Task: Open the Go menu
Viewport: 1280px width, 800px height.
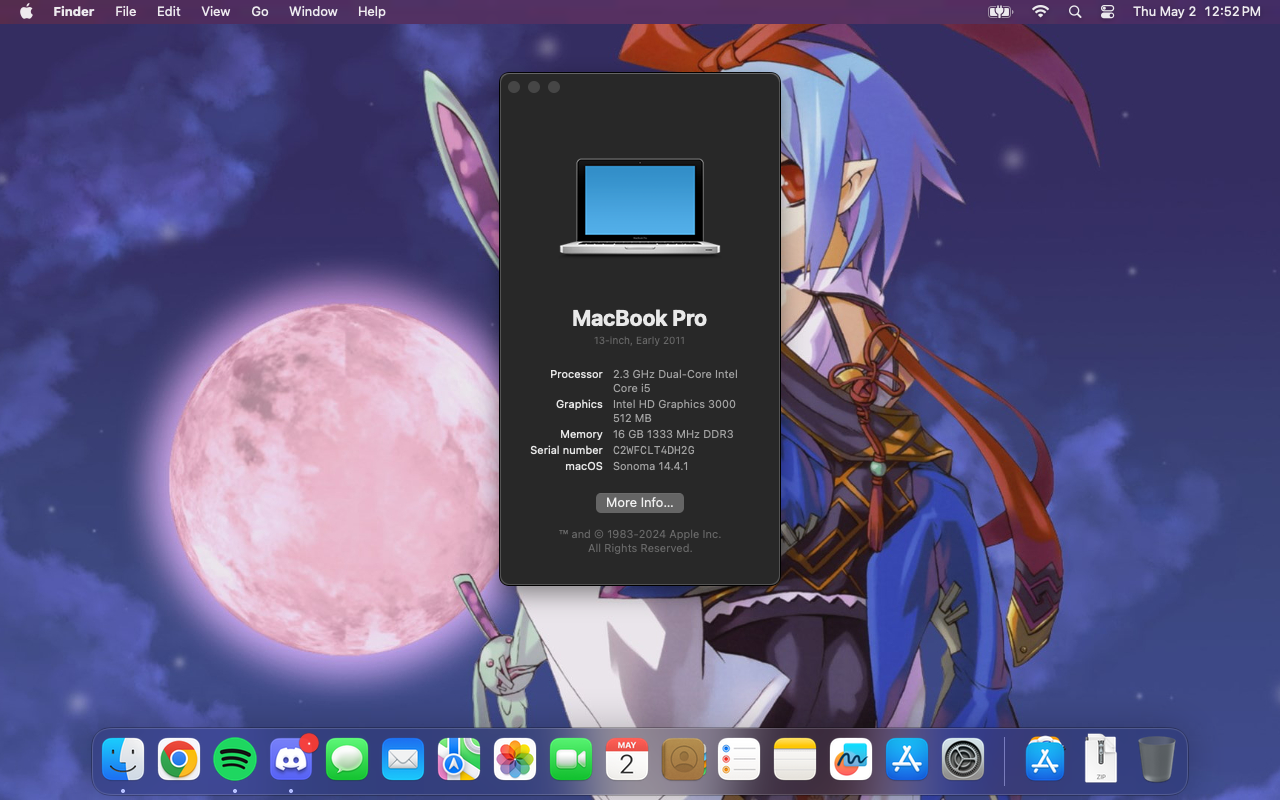Action: [x=260, y=12]
